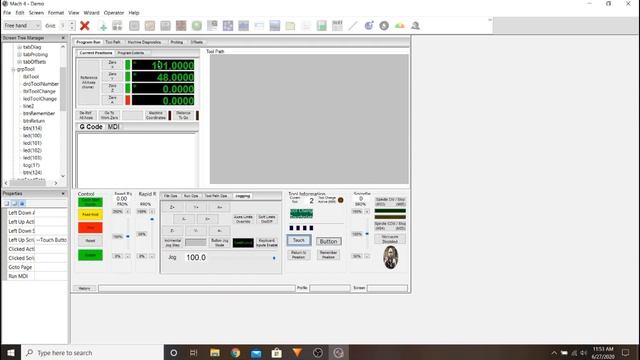Viewport: 640px width, 360px height.
Task: Open the Format menu
Action: (x=56, y=13)
